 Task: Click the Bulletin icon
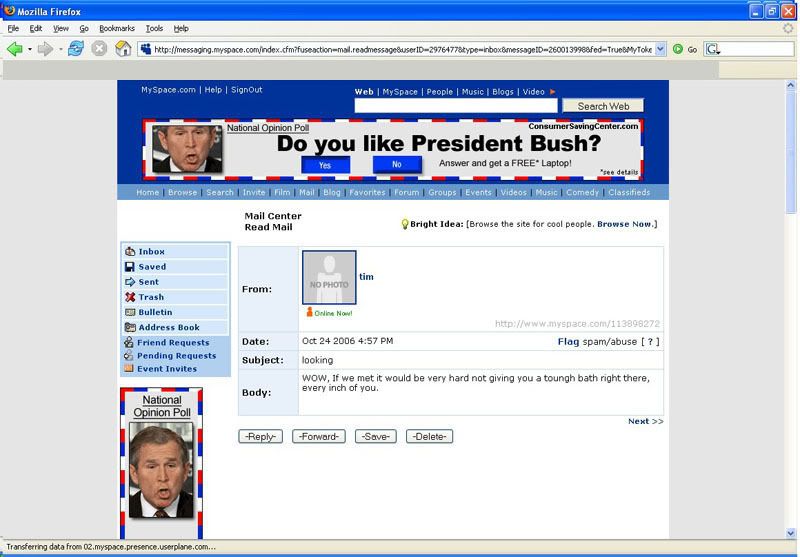coord(130,312)
